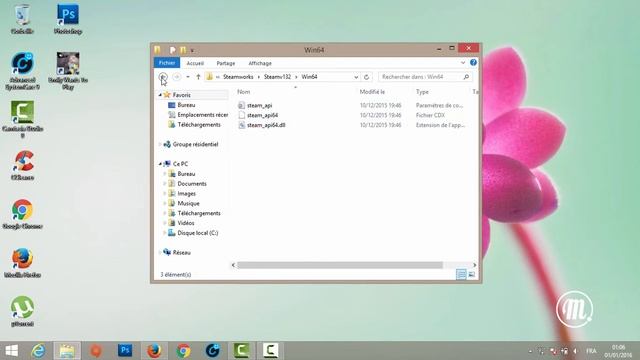Sort files by Modifié le column
Image resolution: width=640 pixels, height=360 pixels.
coord(372,92)
